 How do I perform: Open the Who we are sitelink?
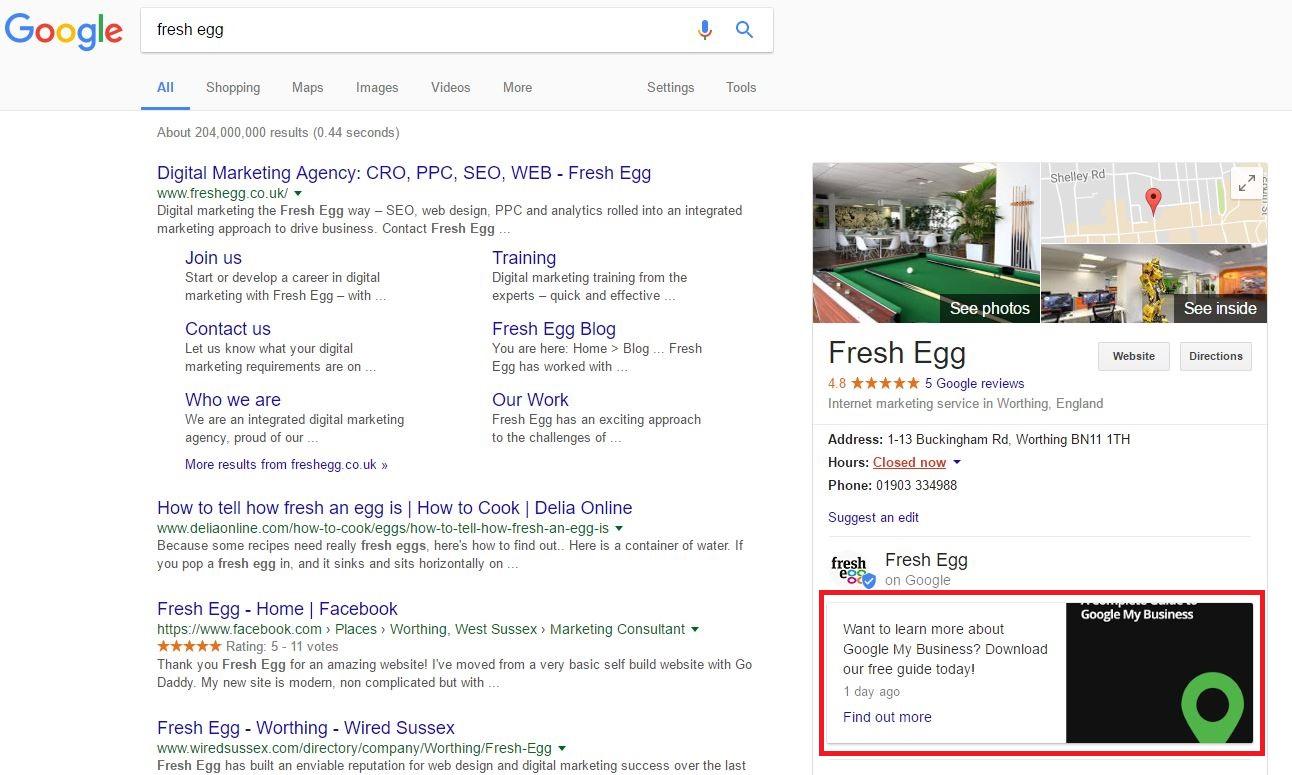233,400
